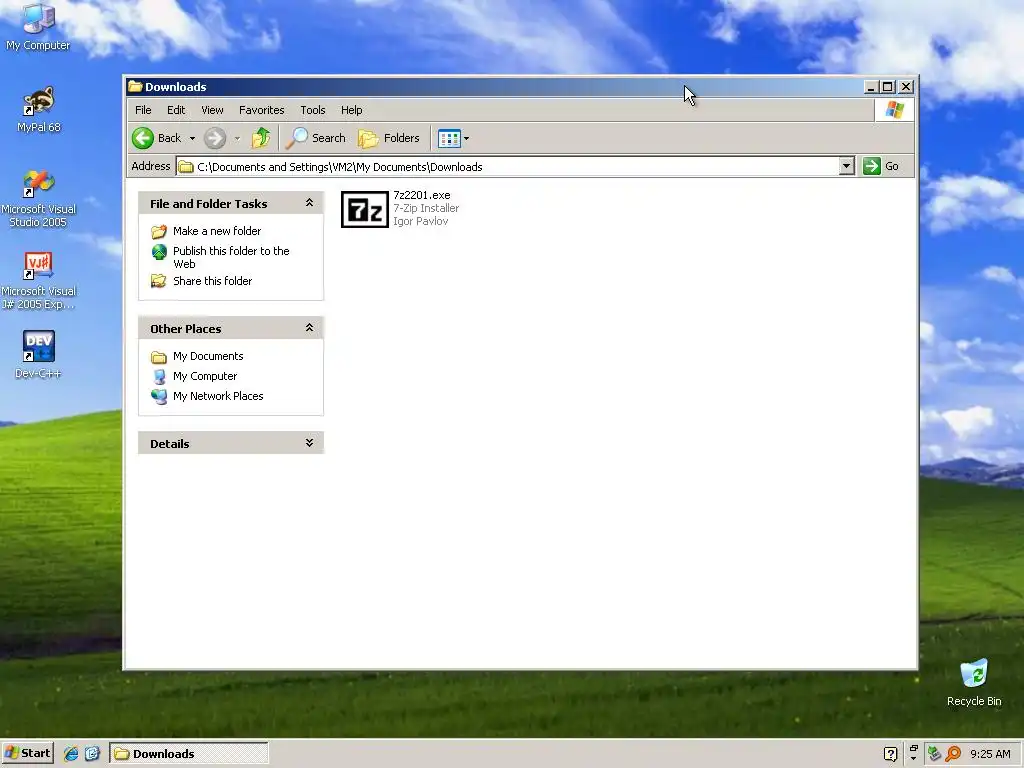Toggle the Folders pane button
The width and height of the screenshot is (1024, 768).
[x=389, y=138]
